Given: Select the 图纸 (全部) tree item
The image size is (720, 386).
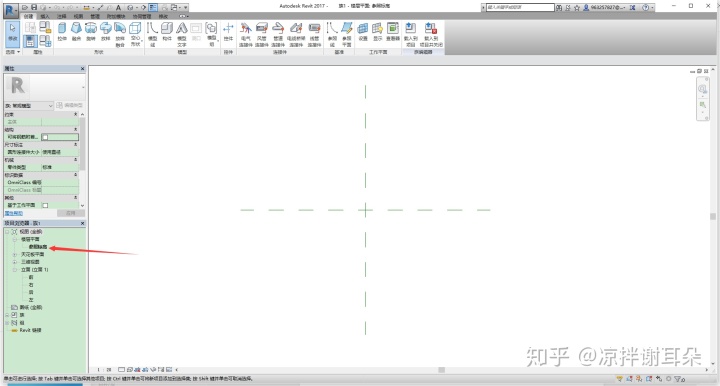Looking at the screenshot, I should [31, 308].
